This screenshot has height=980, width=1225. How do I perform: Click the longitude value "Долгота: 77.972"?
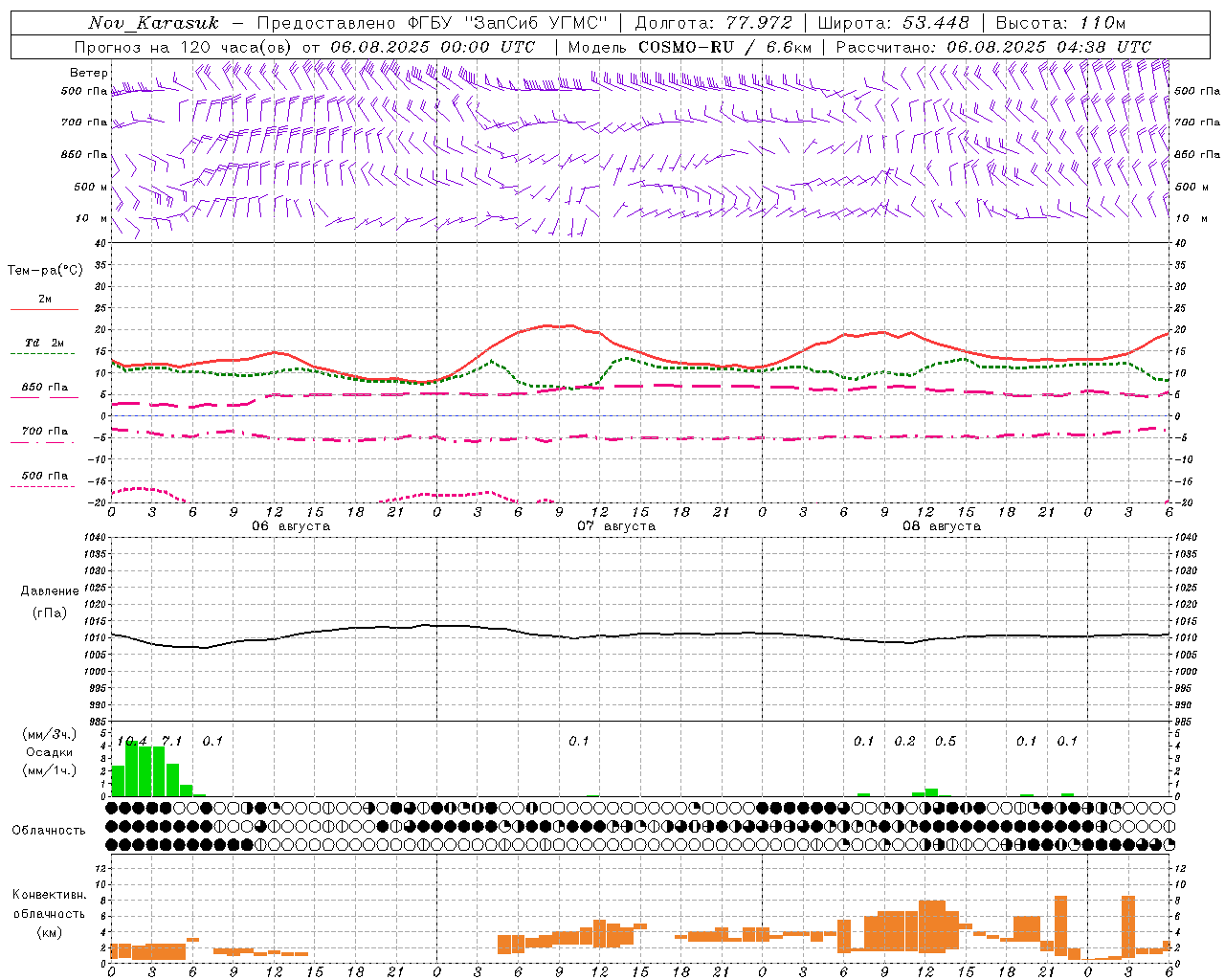click(714, 23)
